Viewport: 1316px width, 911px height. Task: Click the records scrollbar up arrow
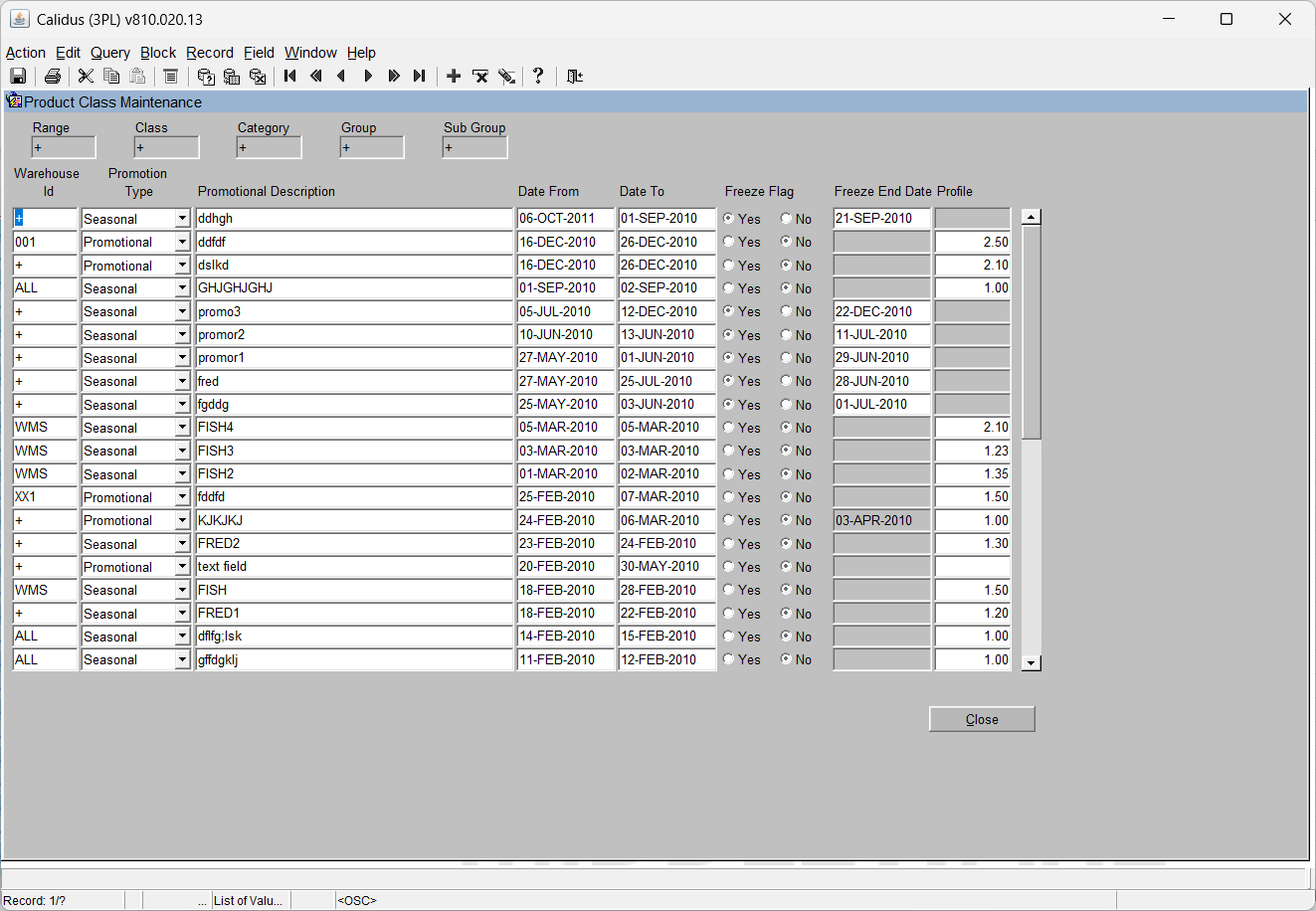coord(1032,217)
